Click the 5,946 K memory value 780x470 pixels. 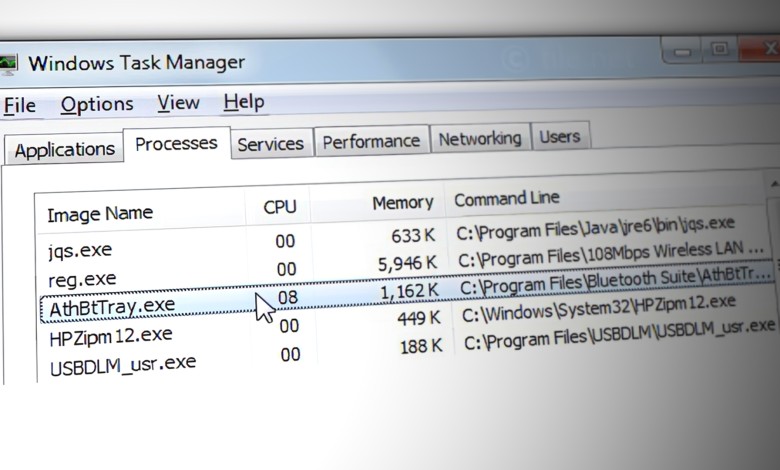tap(407, 264)
